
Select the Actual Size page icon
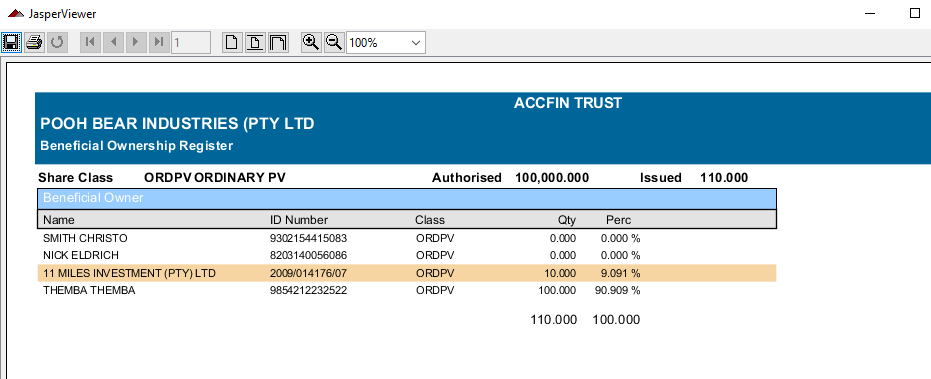[x=233, y=42]
